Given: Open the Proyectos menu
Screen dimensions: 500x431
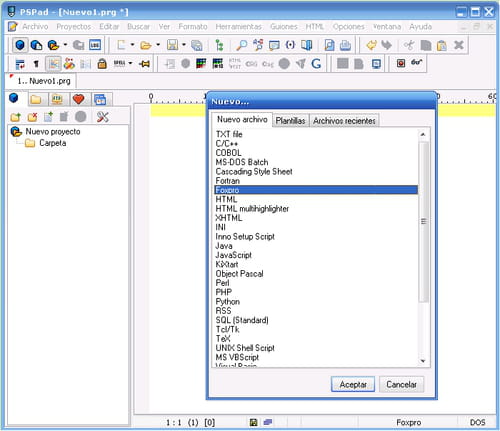Looking at the screenshot, I should tap(74, 26).
